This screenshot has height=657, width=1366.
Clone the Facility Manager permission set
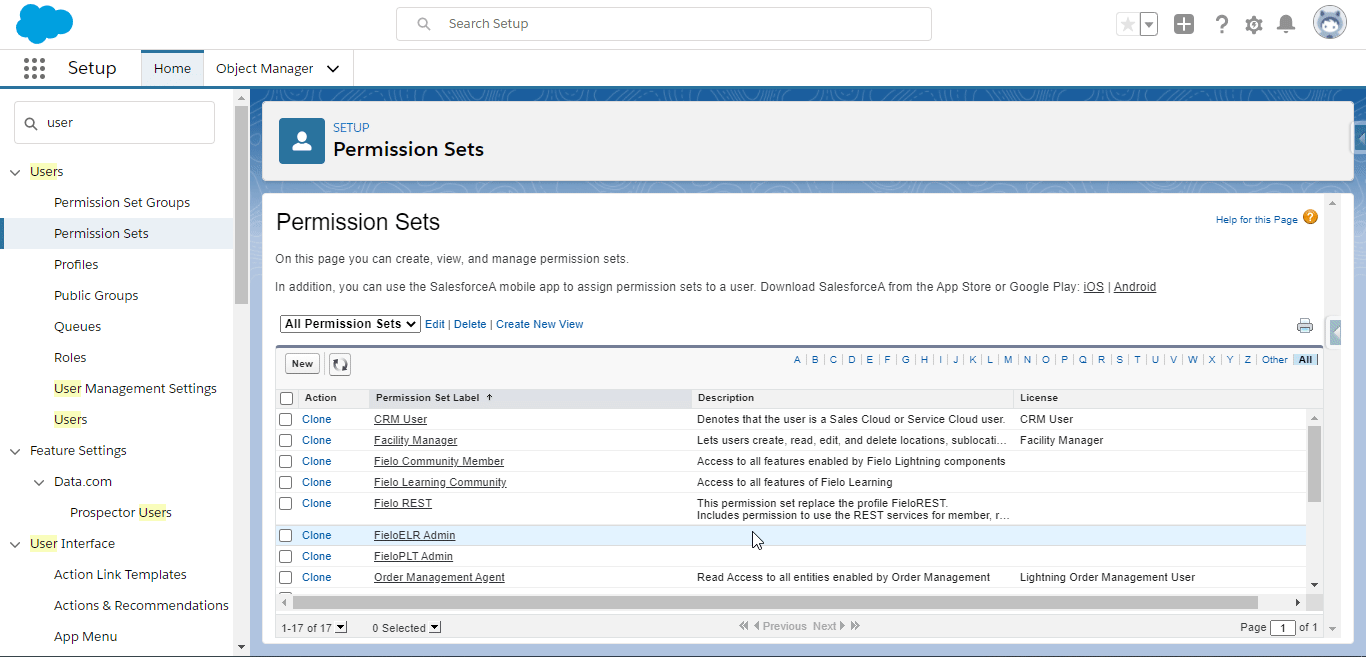(316, 440)
